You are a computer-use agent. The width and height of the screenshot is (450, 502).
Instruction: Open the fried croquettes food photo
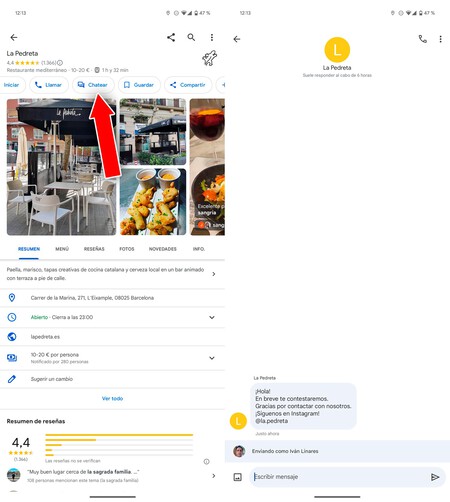tap(153, 202)
